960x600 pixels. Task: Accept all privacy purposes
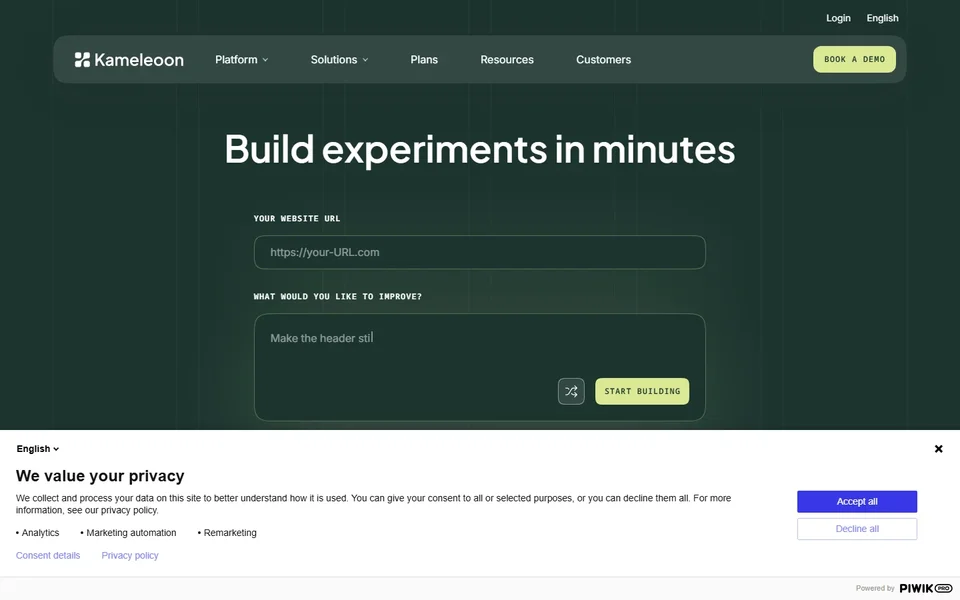(857, 501)
